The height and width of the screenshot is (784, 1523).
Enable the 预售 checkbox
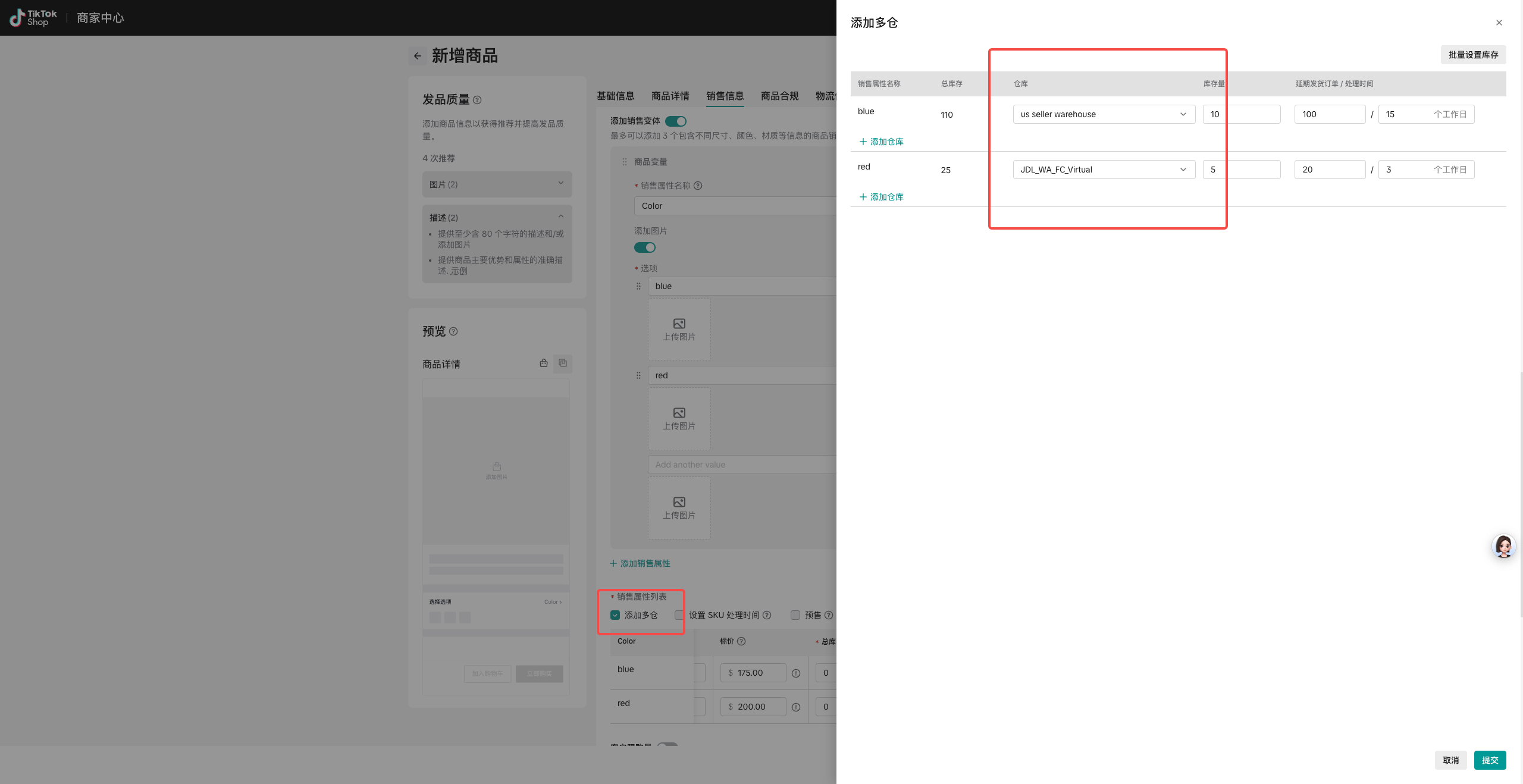coord(795,615)
